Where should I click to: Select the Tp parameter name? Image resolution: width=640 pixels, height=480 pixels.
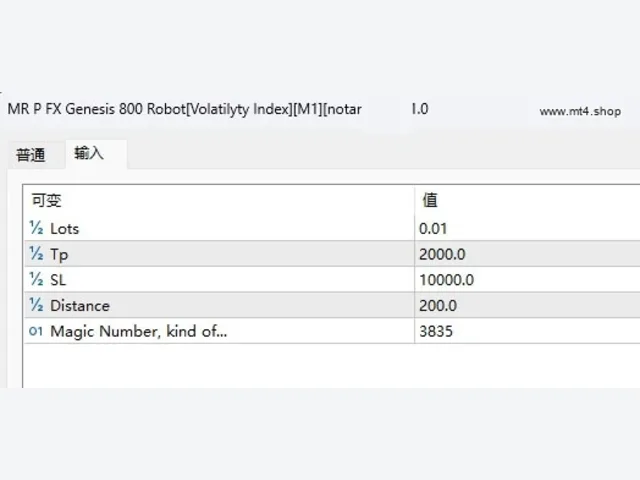pos(59,254)
